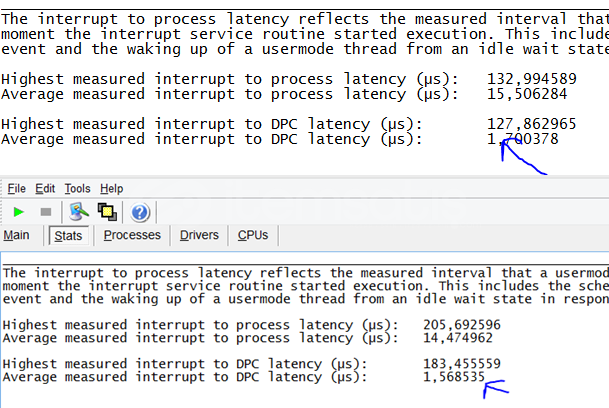The width and height of the screenshot is (609, 408).
Task: Start monitoring with the green play button
Action: (19, 212)
